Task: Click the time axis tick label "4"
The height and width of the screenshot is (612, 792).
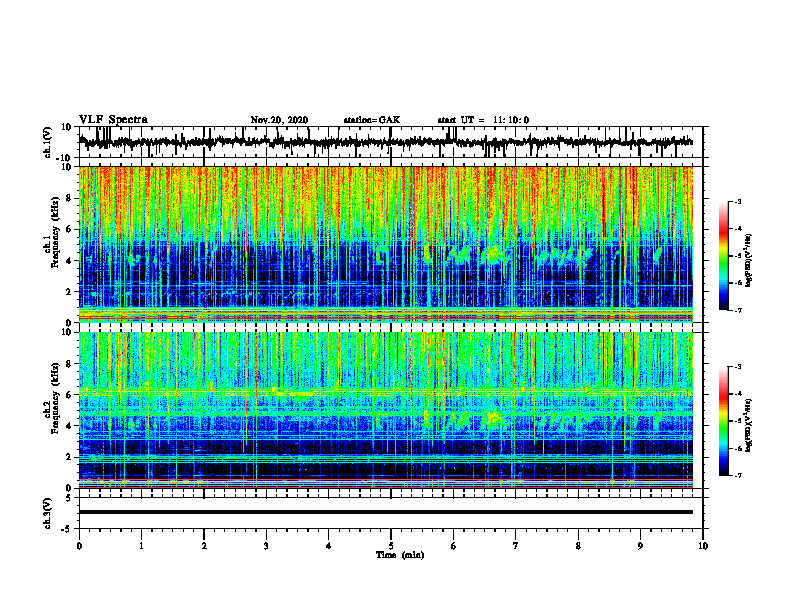Action: pos(329,546)
